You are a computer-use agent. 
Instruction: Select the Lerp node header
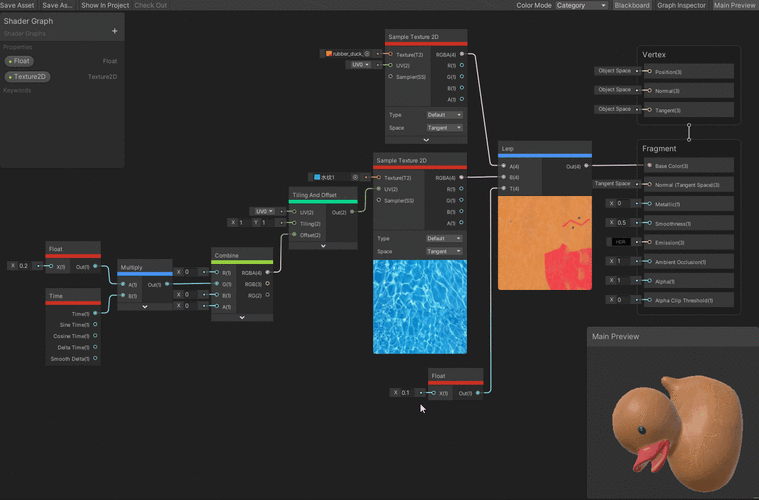(545, 149)
